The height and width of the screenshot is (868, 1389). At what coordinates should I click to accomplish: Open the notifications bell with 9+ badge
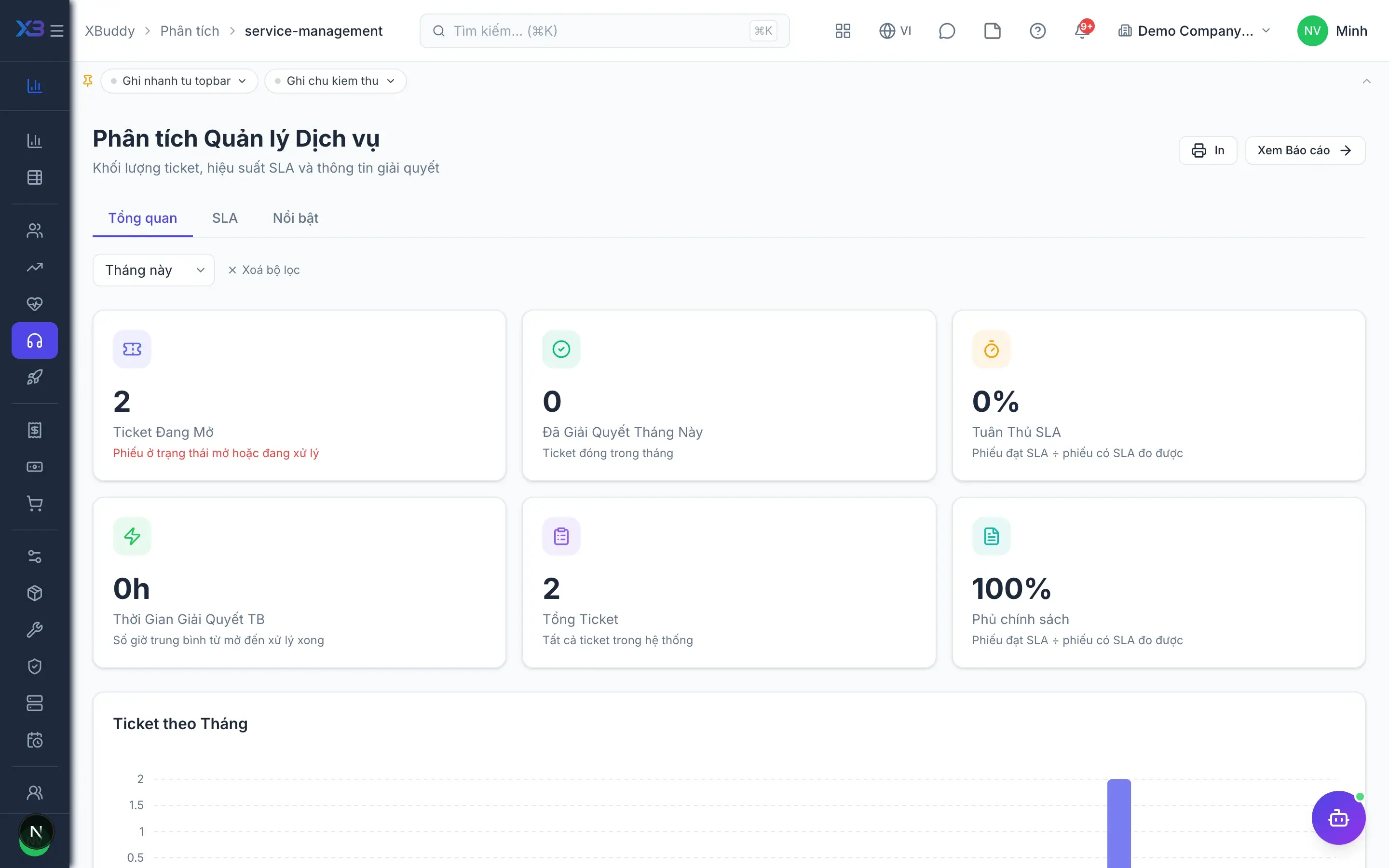[1082, 30]
